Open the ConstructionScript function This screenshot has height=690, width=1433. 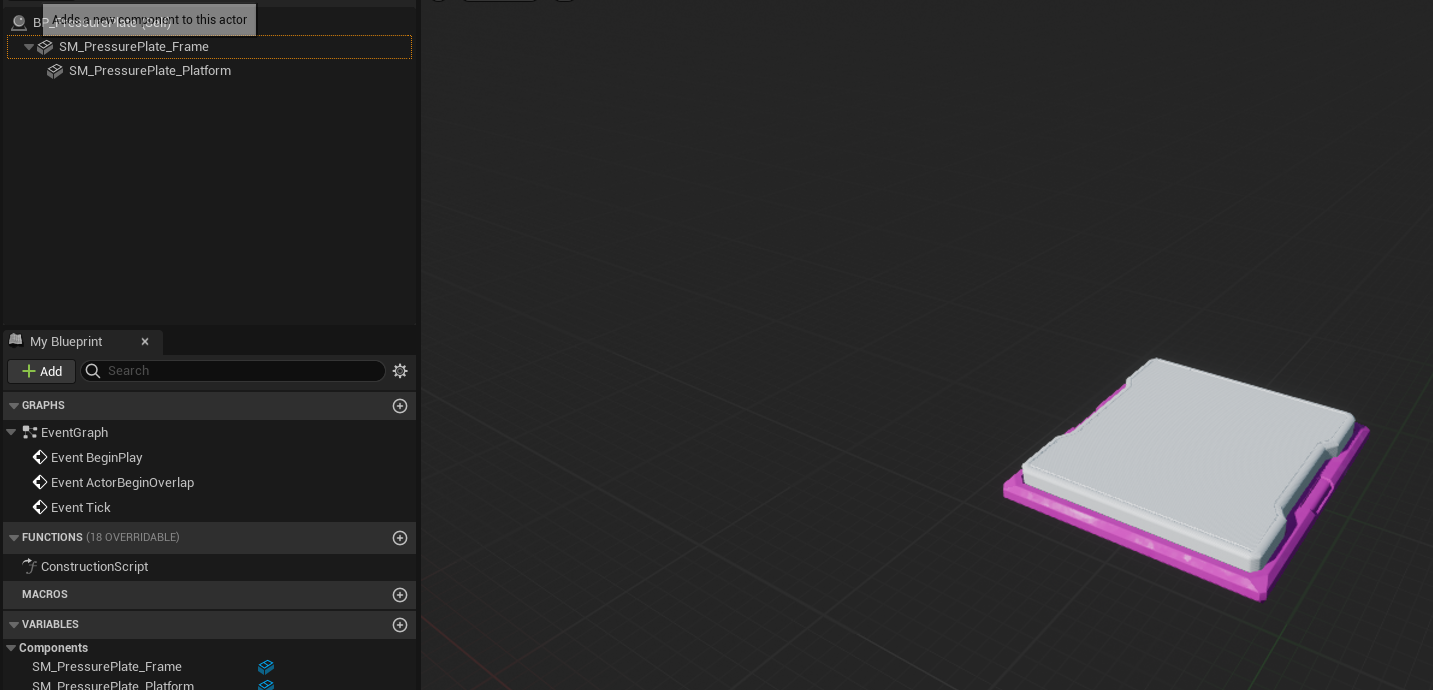pos(94,567)
